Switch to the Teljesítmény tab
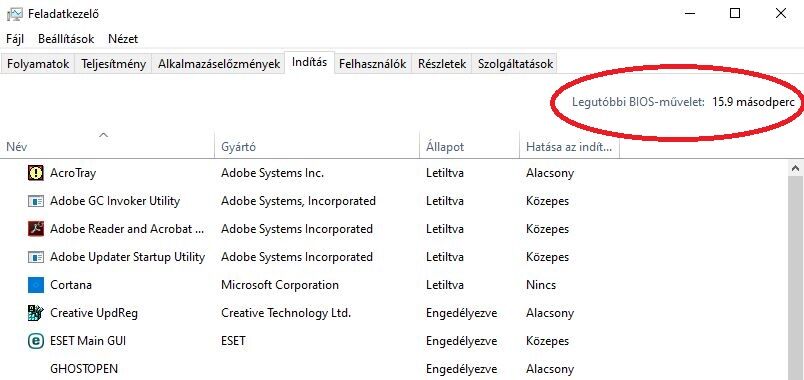This screenshot has height=380, width=804. [113, 64]
